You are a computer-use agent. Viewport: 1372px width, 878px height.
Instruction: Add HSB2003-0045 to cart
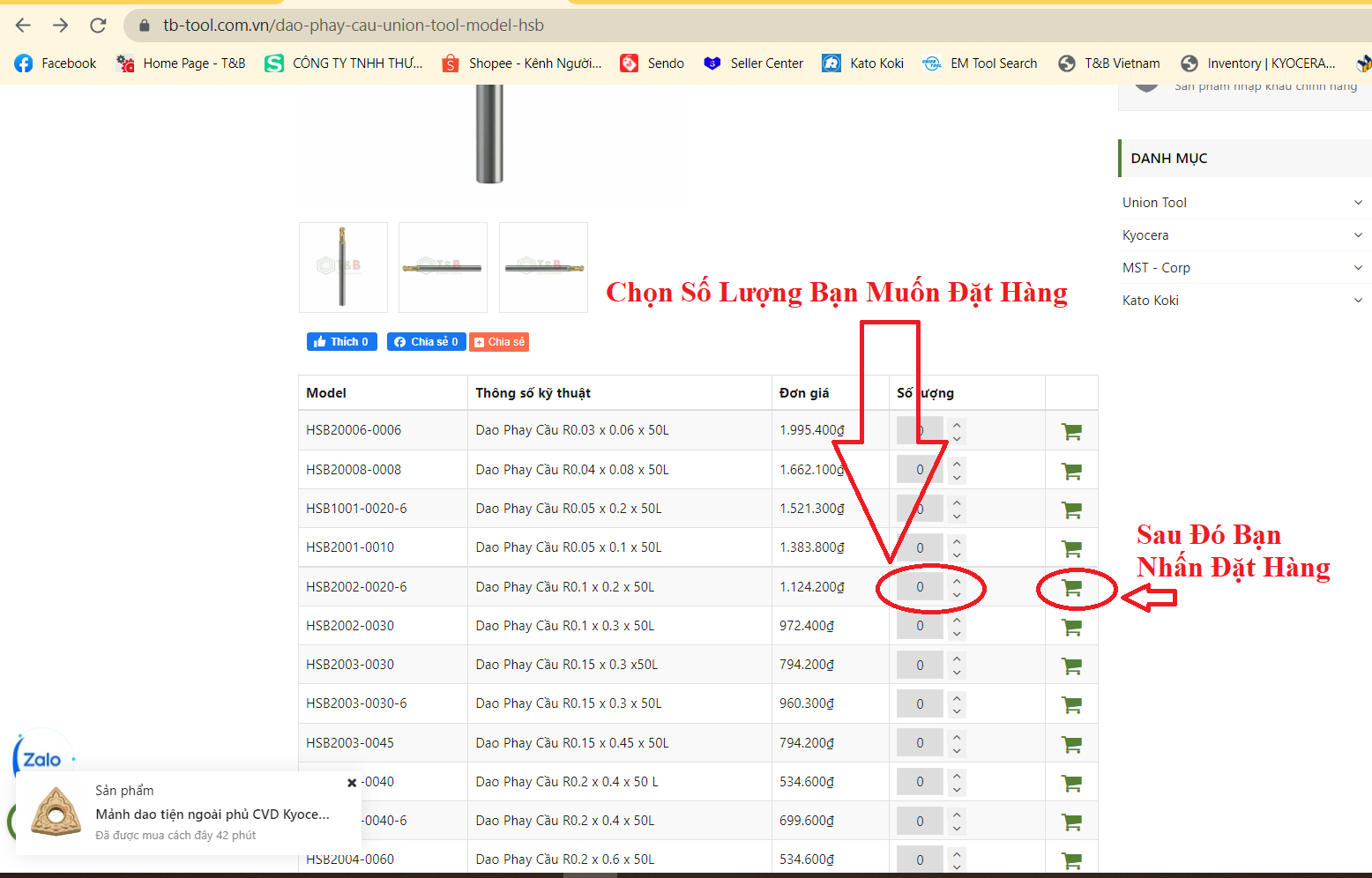click(x=1071, y=744)
